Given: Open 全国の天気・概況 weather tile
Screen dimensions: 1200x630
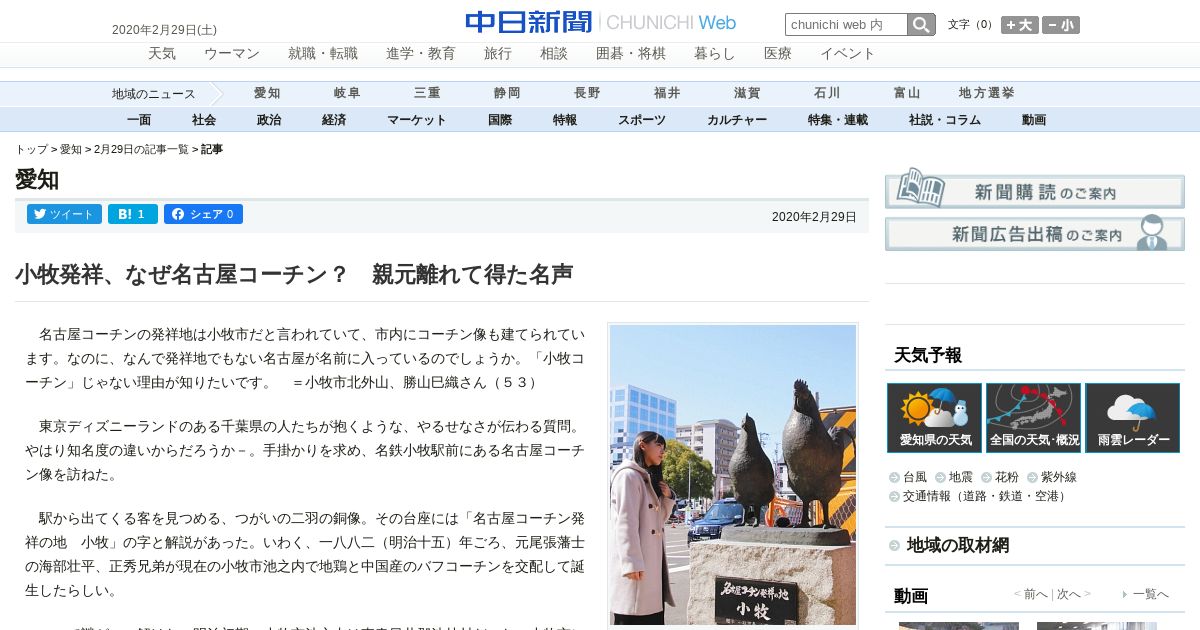Looking at the screenshot, I should [x=1034, y=418].
